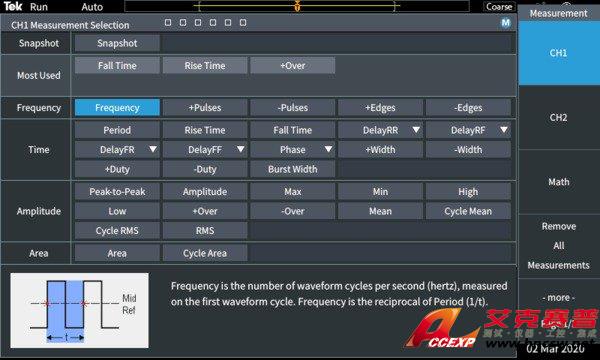This screenshot has height=360, width=600.
Task: Expand the DelayFF dropdown arrow
Action: [240, 149]
